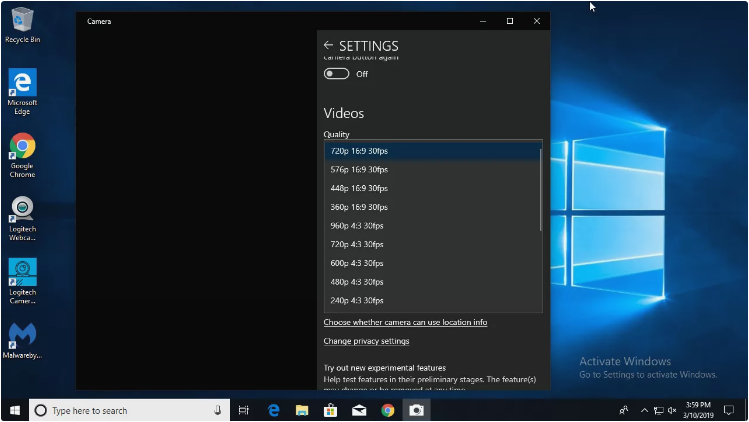Choose 360p 16:9 30fps quality option

point(432,207)
